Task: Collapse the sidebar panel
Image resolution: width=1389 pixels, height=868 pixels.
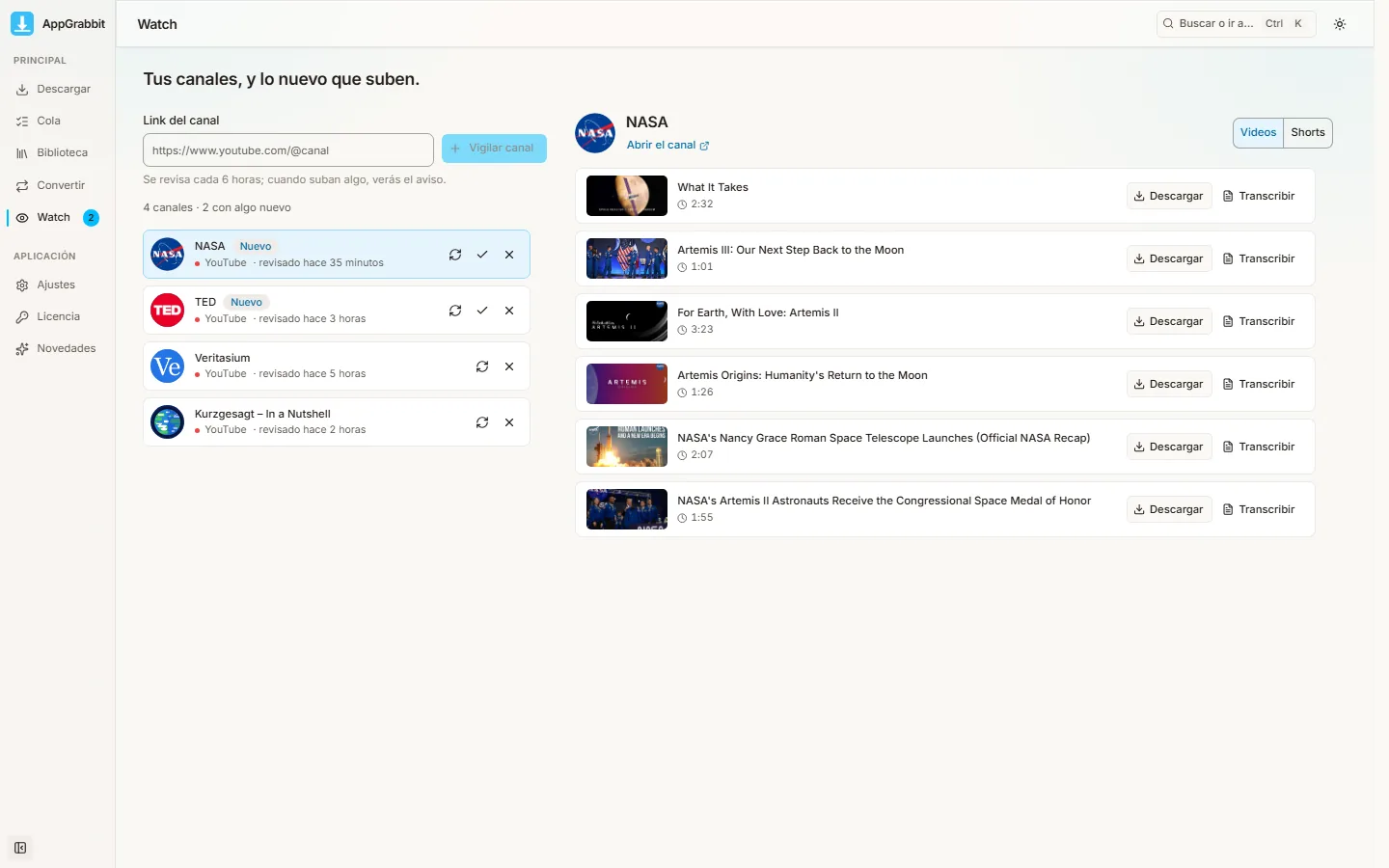Action: click(20, 848)
